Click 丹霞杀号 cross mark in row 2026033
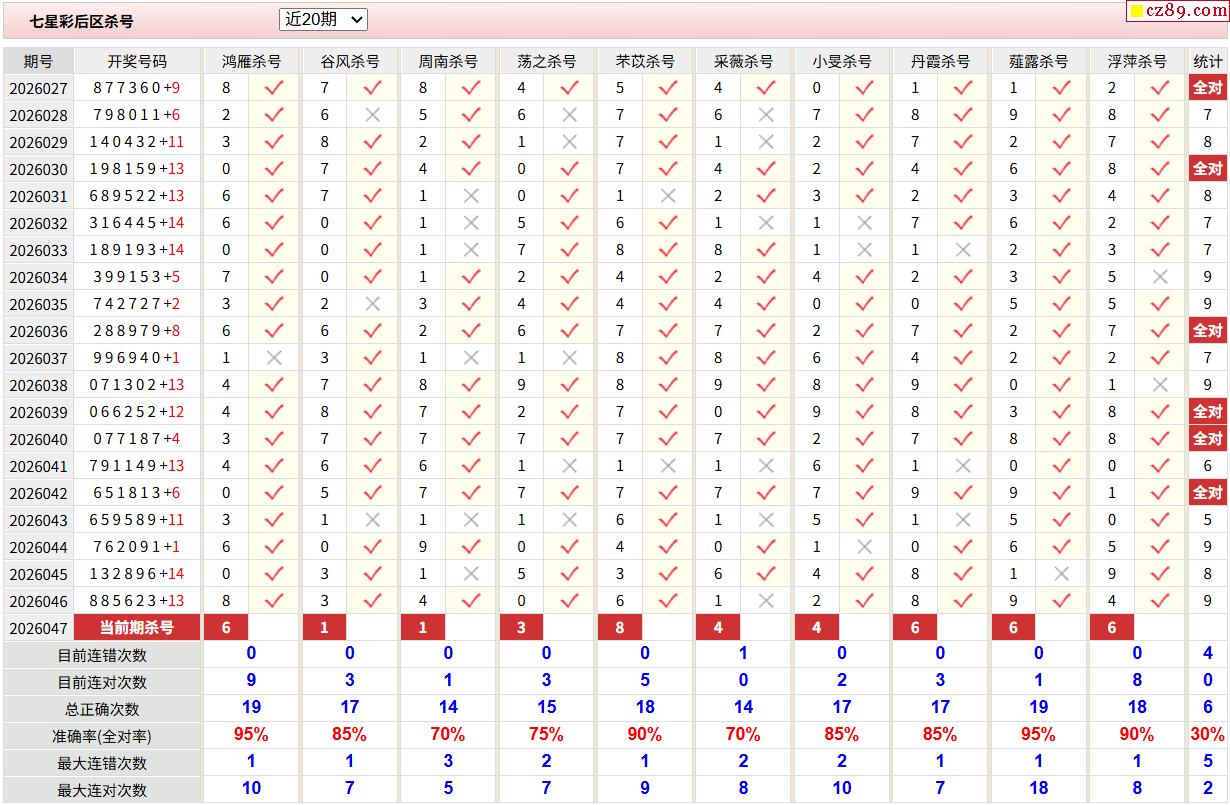The image size is (1230, 805). 963,250
